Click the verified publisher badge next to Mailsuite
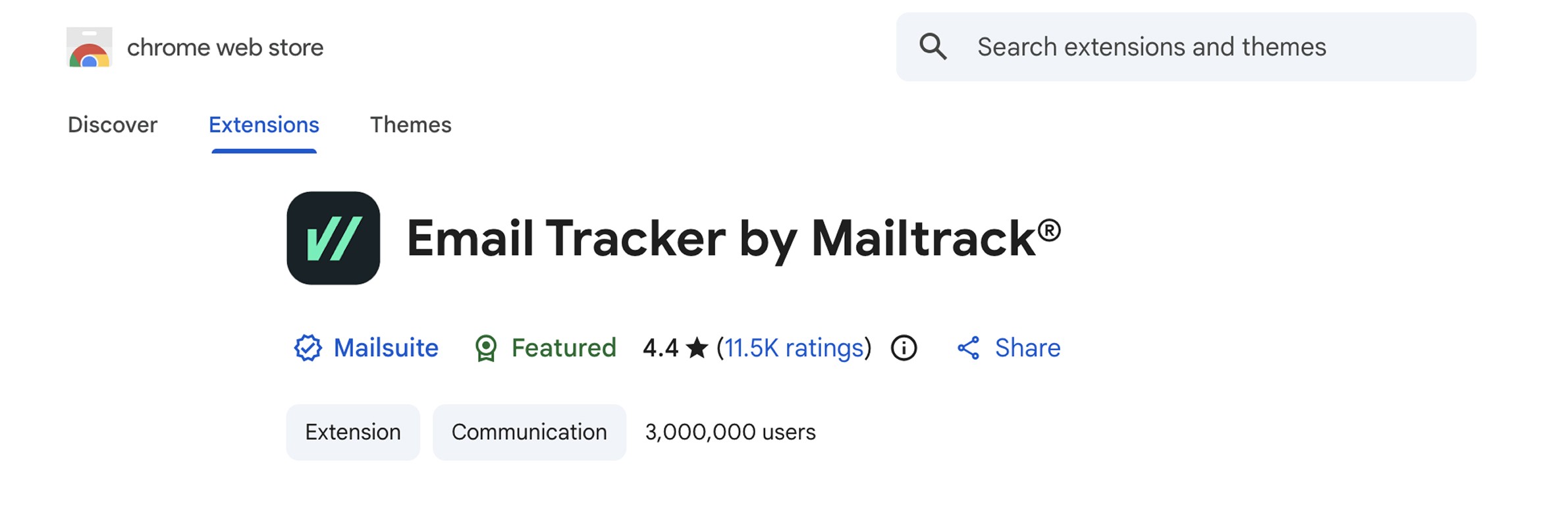 pos(310,348)
